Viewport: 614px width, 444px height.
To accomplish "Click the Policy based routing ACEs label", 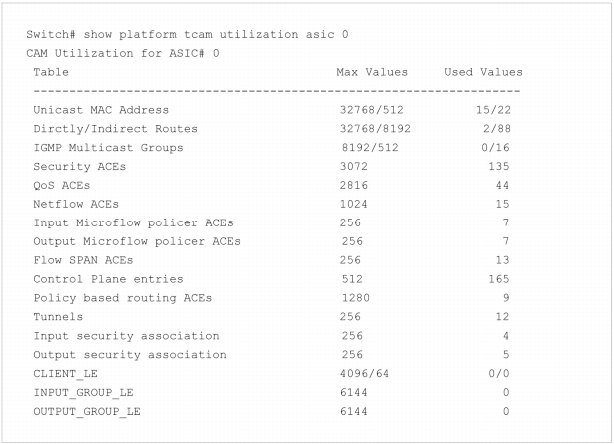I will click(x=123, y=298).
